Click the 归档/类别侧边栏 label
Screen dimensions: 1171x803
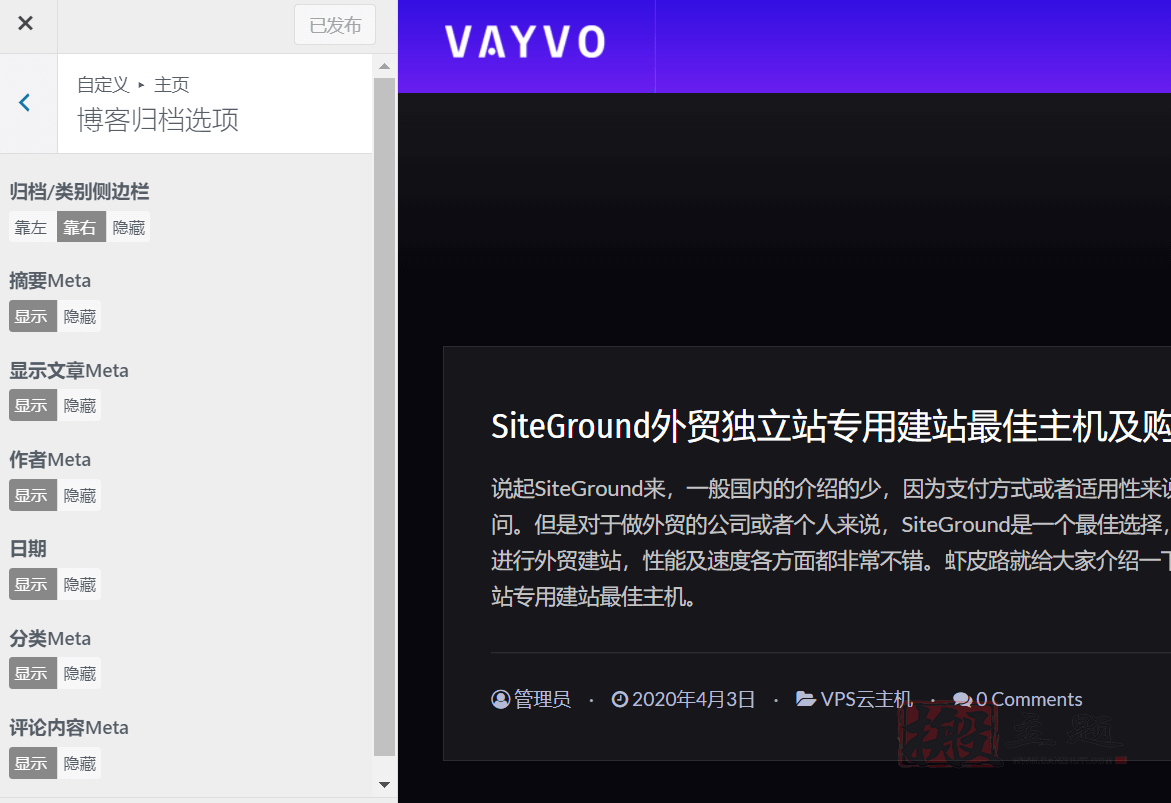pyautogui.click(x=79, y=191)
